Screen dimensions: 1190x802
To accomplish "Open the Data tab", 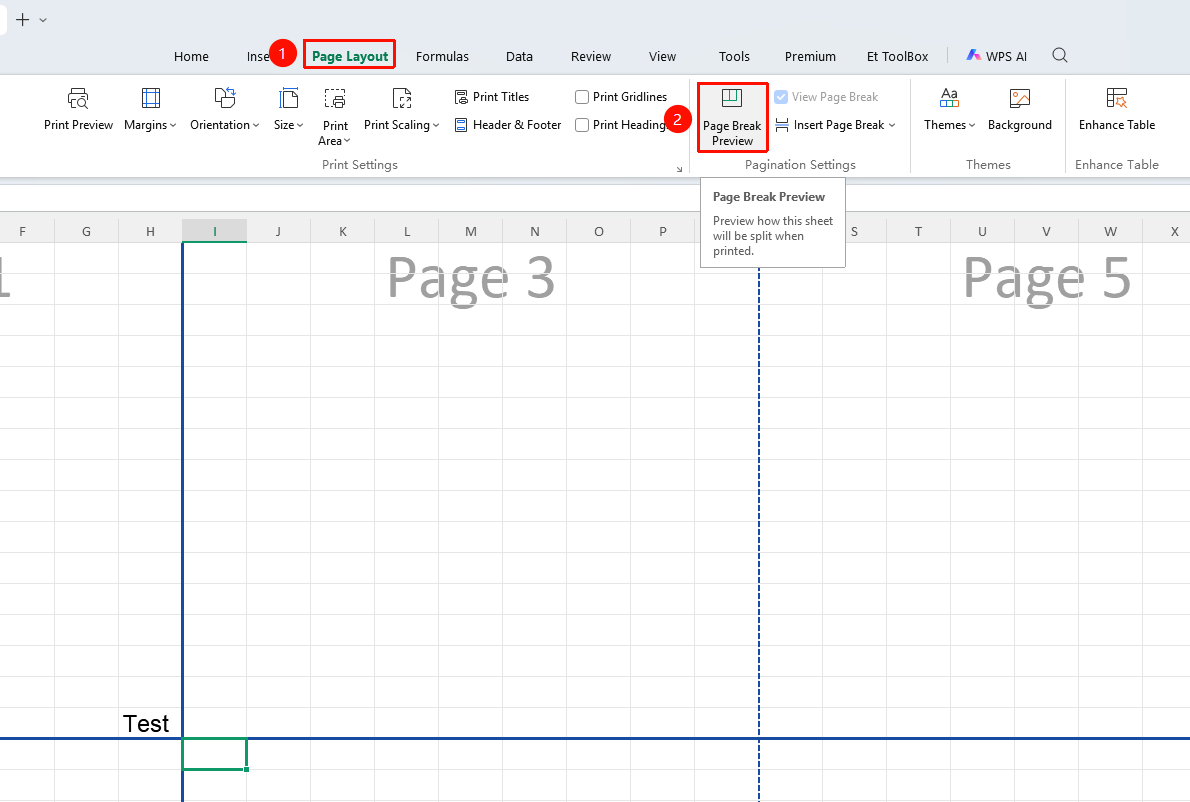I will (x=519, y=56).
